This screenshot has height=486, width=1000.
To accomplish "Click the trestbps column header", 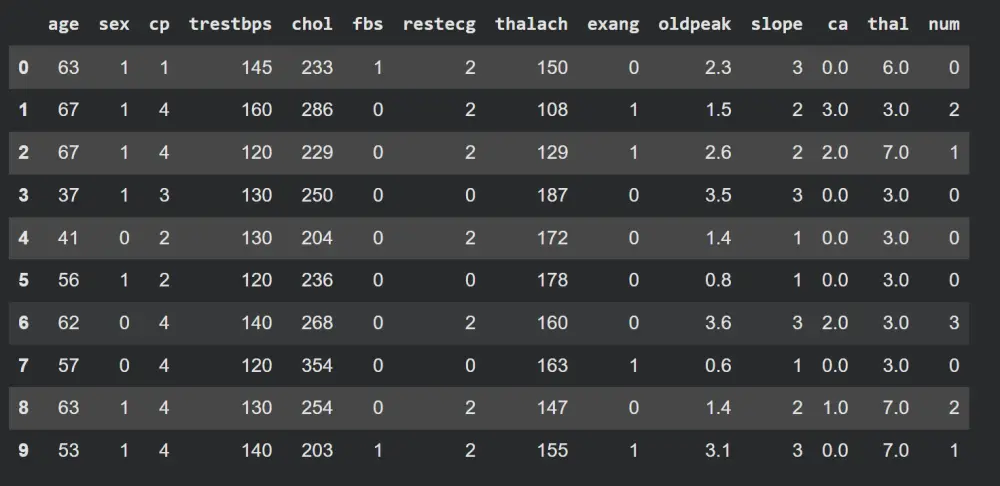I will click(230, 24).
